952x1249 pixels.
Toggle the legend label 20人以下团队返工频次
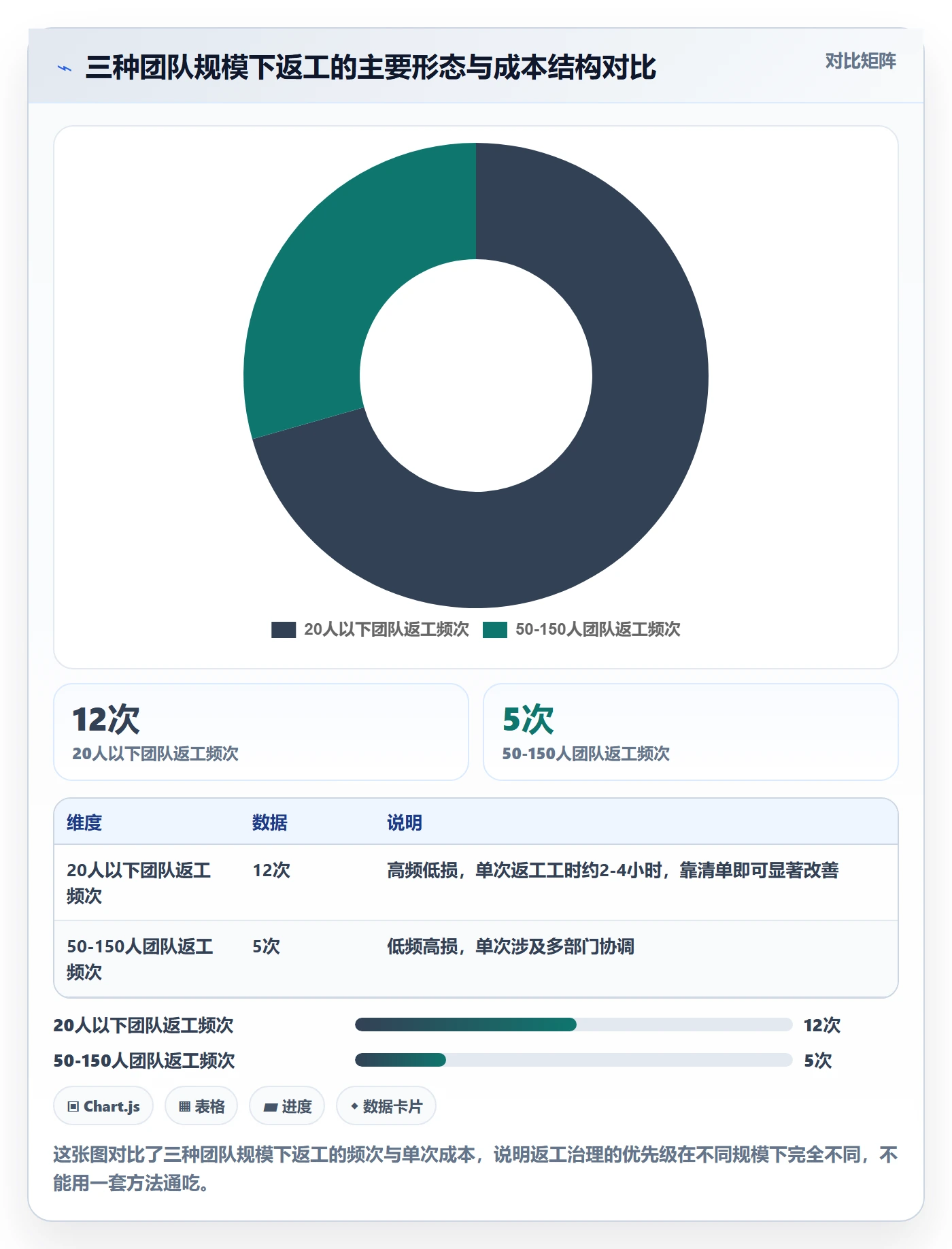pos(386,630)
